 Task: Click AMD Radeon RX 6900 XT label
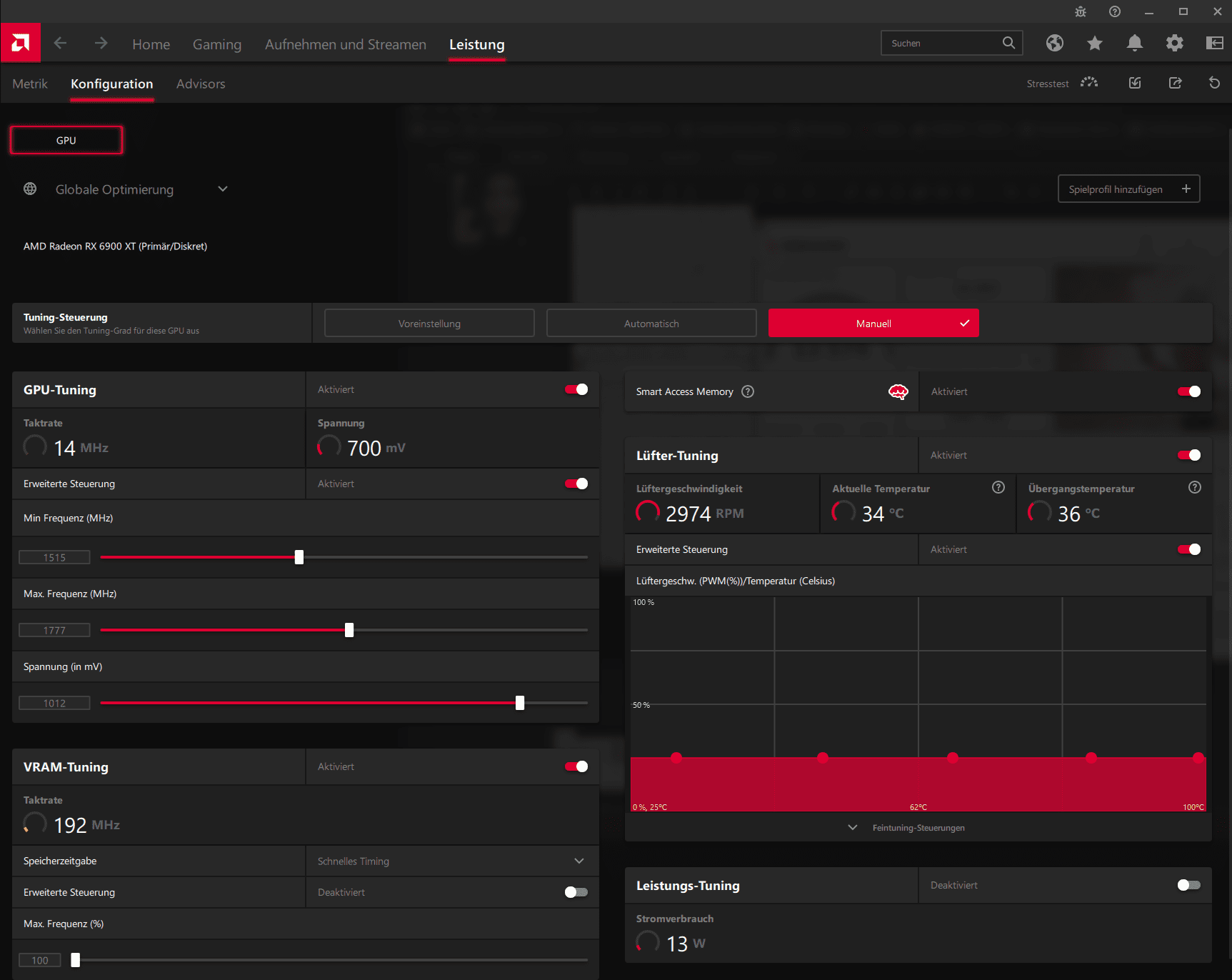115,246
